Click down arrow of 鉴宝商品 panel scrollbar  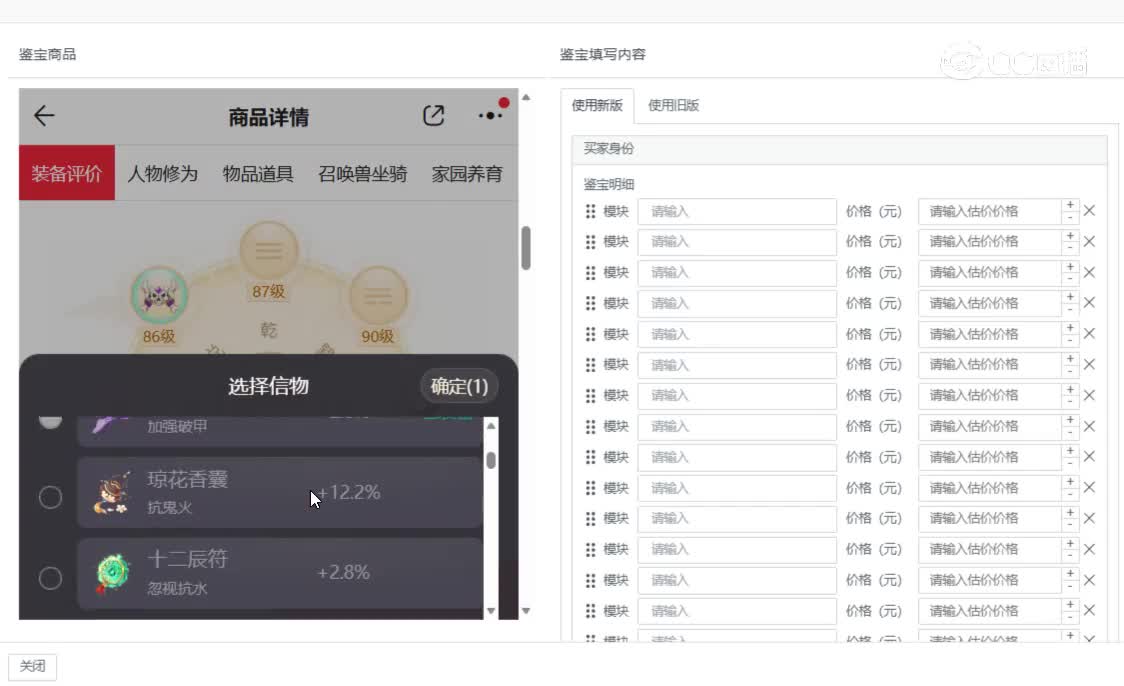coord(526,611)
